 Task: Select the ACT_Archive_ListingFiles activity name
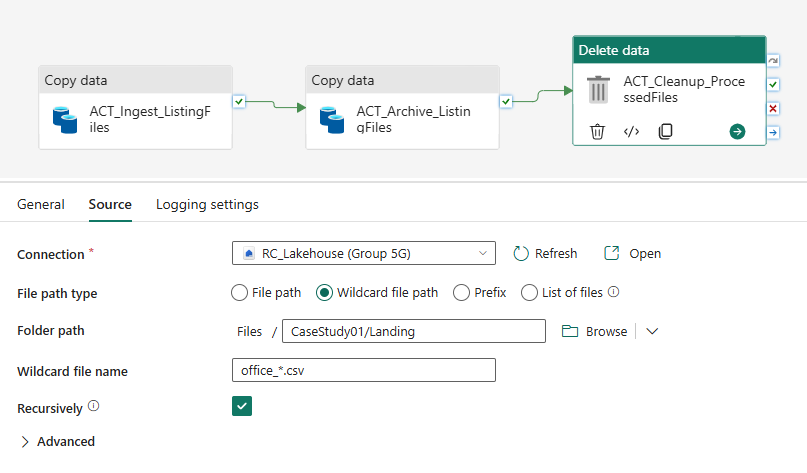click(x=413, y=119)
